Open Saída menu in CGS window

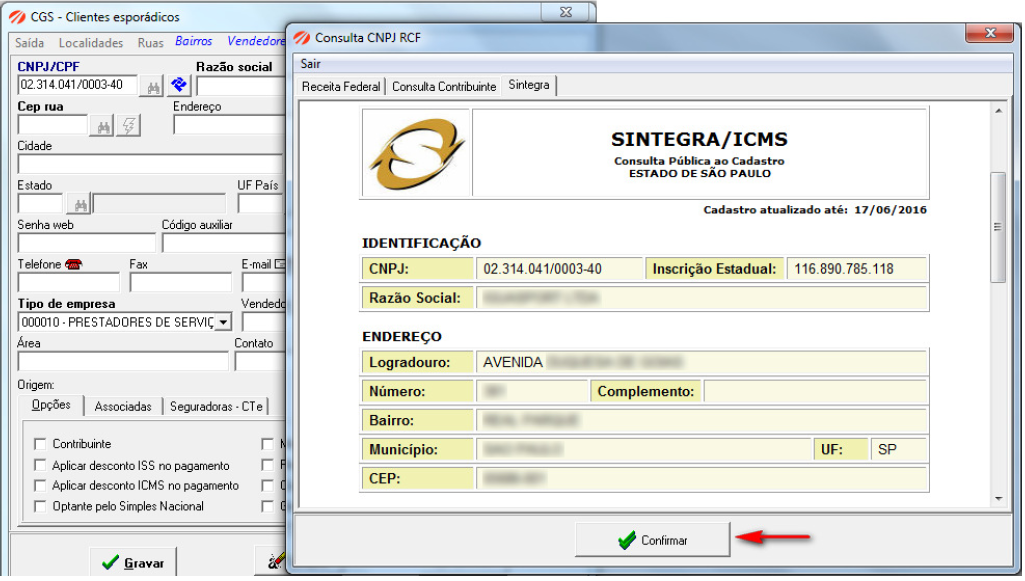pos(29,42)
